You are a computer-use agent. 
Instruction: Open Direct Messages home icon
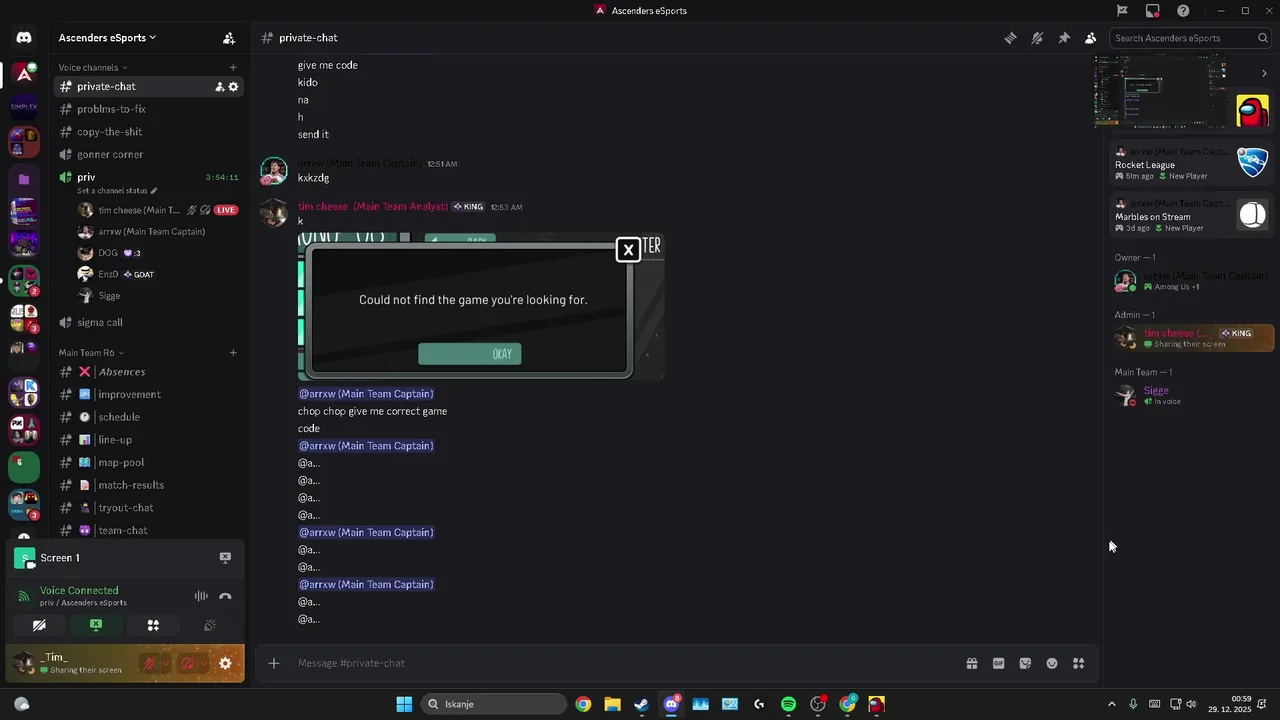tap(24, 38)
